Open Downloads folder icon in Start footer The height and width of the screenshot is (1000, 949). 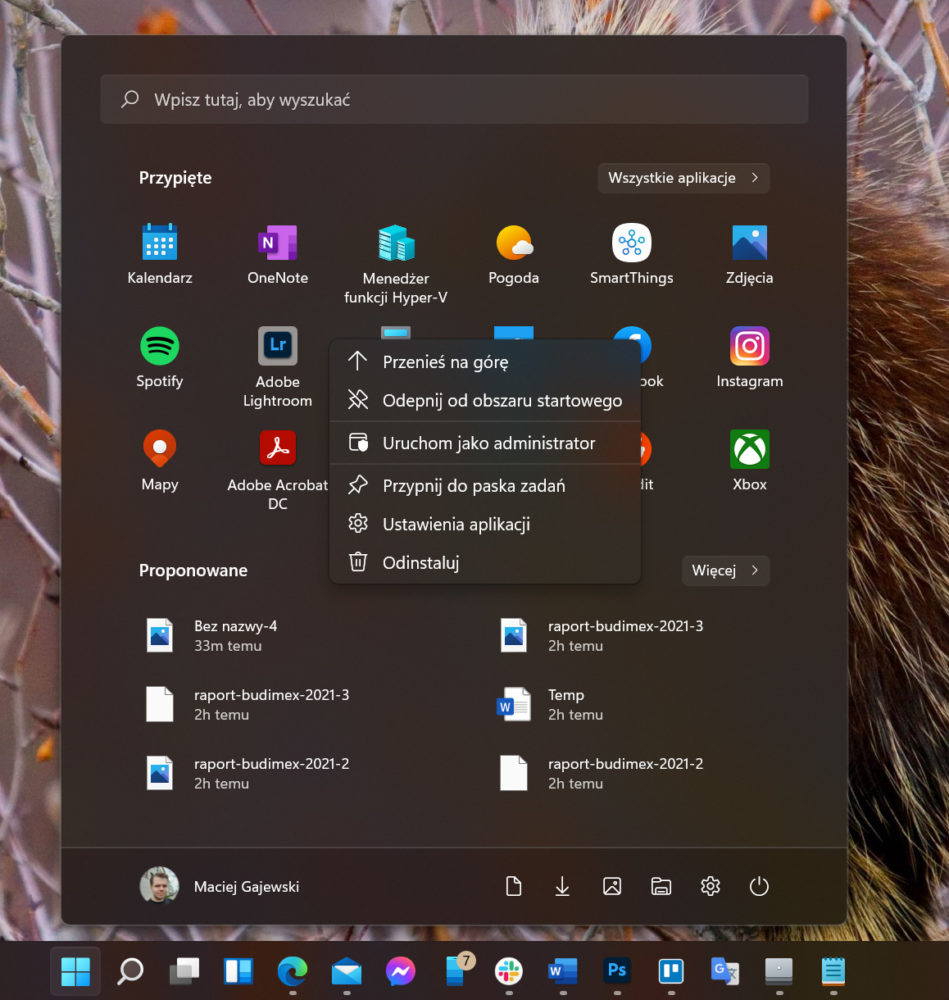pos(562,886)
